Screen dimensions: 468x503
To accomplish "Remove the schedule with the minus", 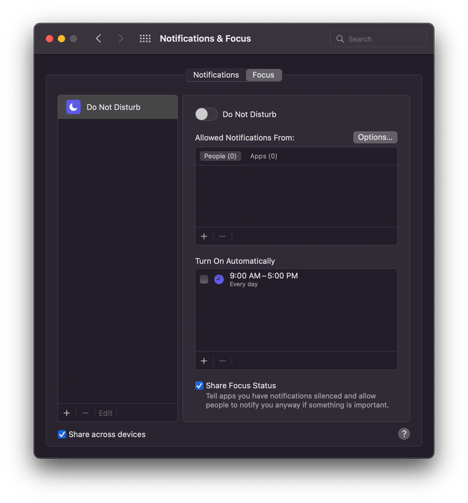I will point(222,361).
